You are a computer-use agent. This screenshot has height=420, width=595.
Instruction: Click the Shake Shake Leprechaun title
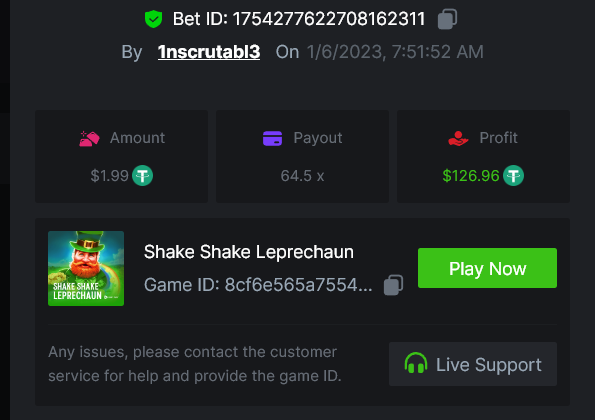[x=249, y=252]
